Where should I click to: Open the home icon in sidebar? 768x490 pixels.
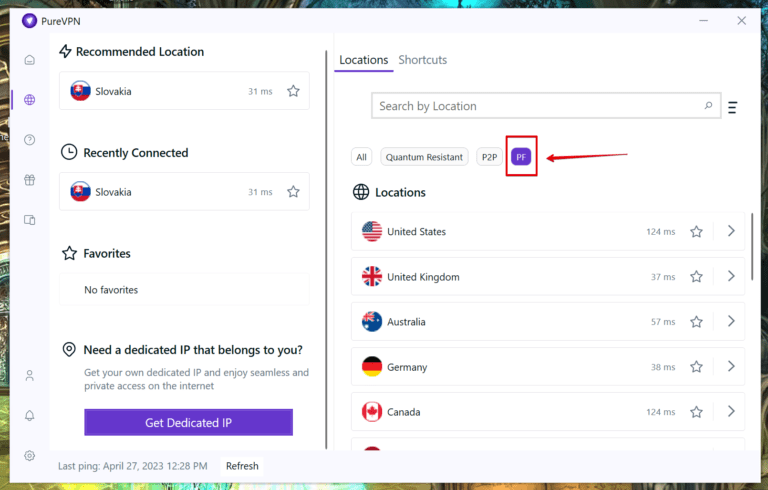[x=29, y=60]
